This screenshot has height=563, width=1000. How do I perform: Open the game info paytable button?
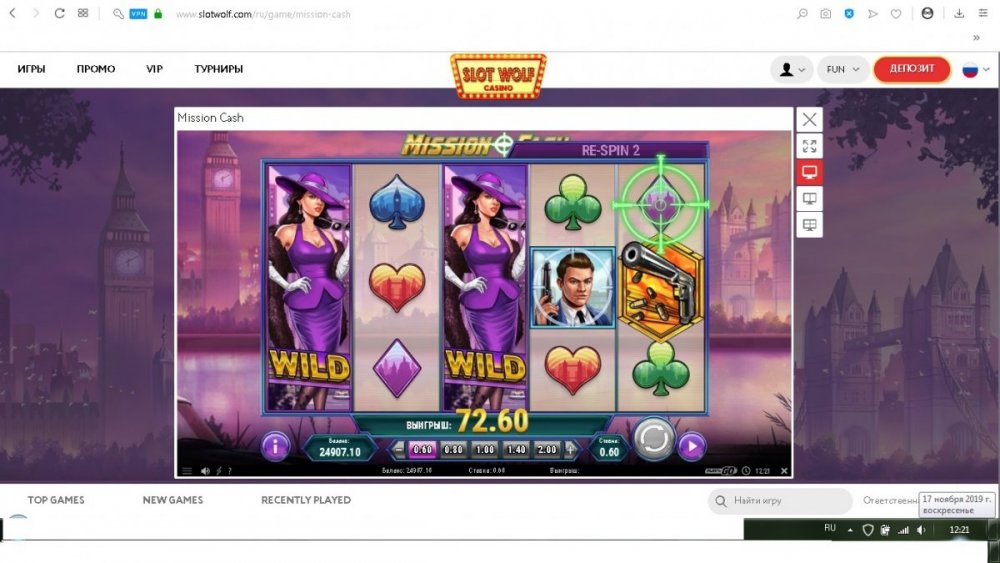(x=275, y=446)
